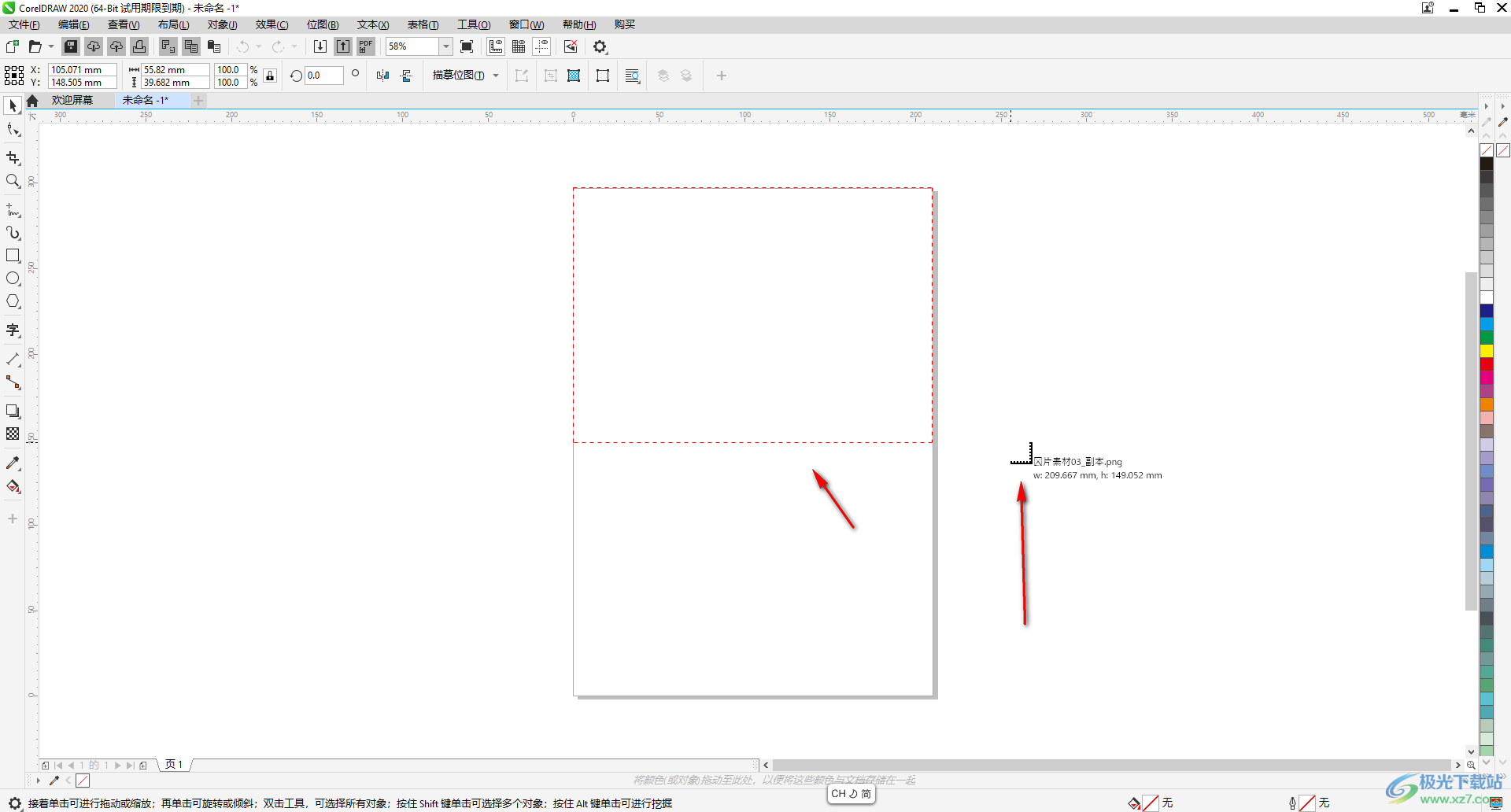The width and height of the screenshot is (1511, 812).
Task: Select the Polygon tool
Action: [13, 301]
